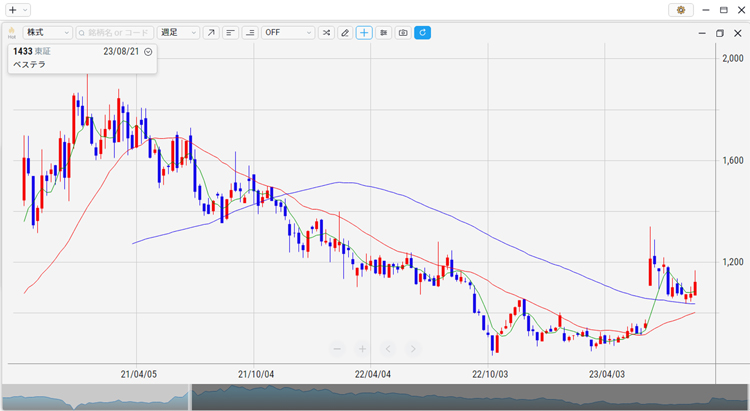
Task: Open the 株式 instrument type dropdown
Action: (x=47, y=32)
